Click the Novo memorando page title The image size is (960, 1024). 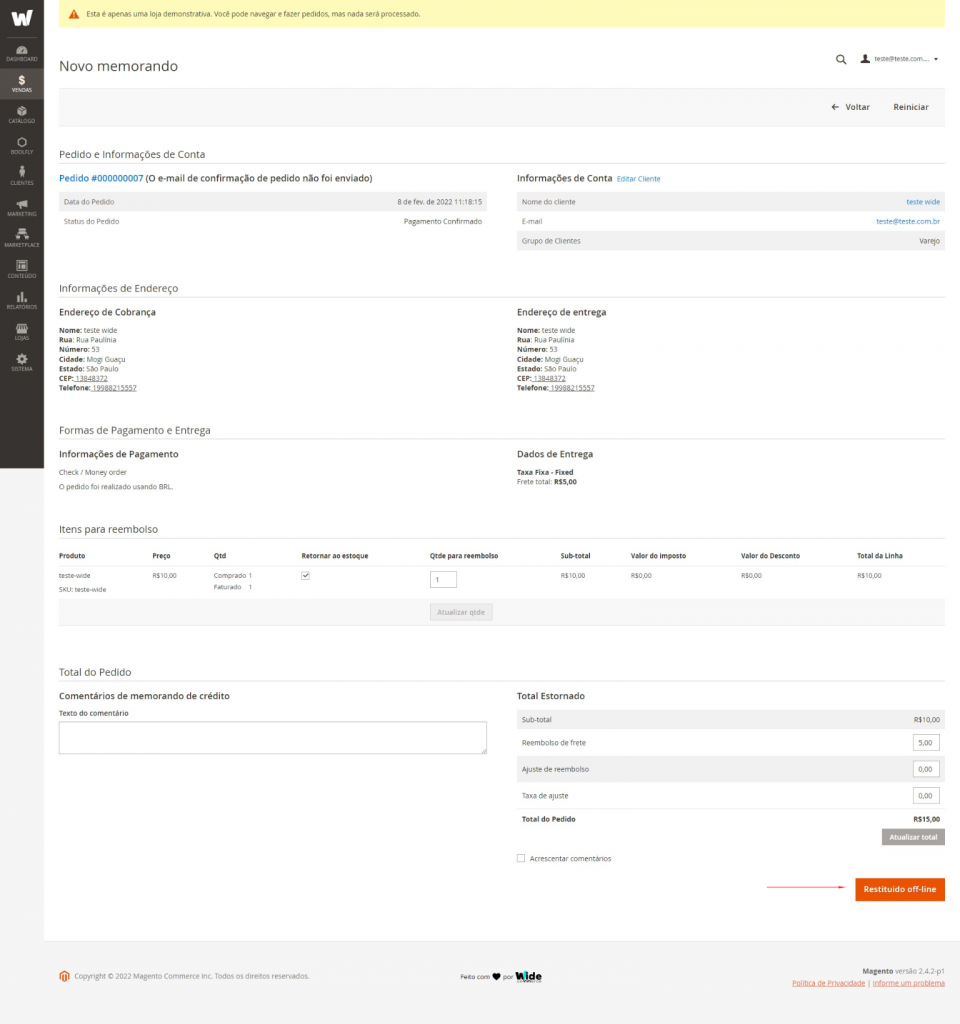click(x=118, y=66)
